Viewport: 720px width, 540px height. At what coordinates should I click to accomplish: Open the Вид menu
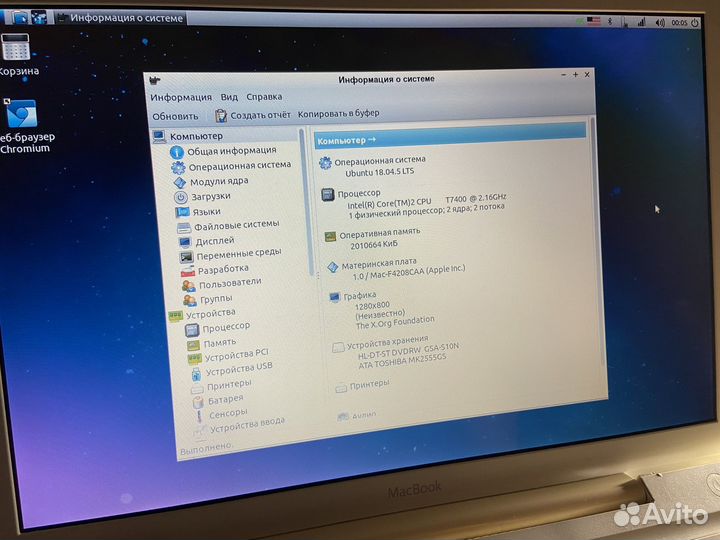click(x=229, y=97)
